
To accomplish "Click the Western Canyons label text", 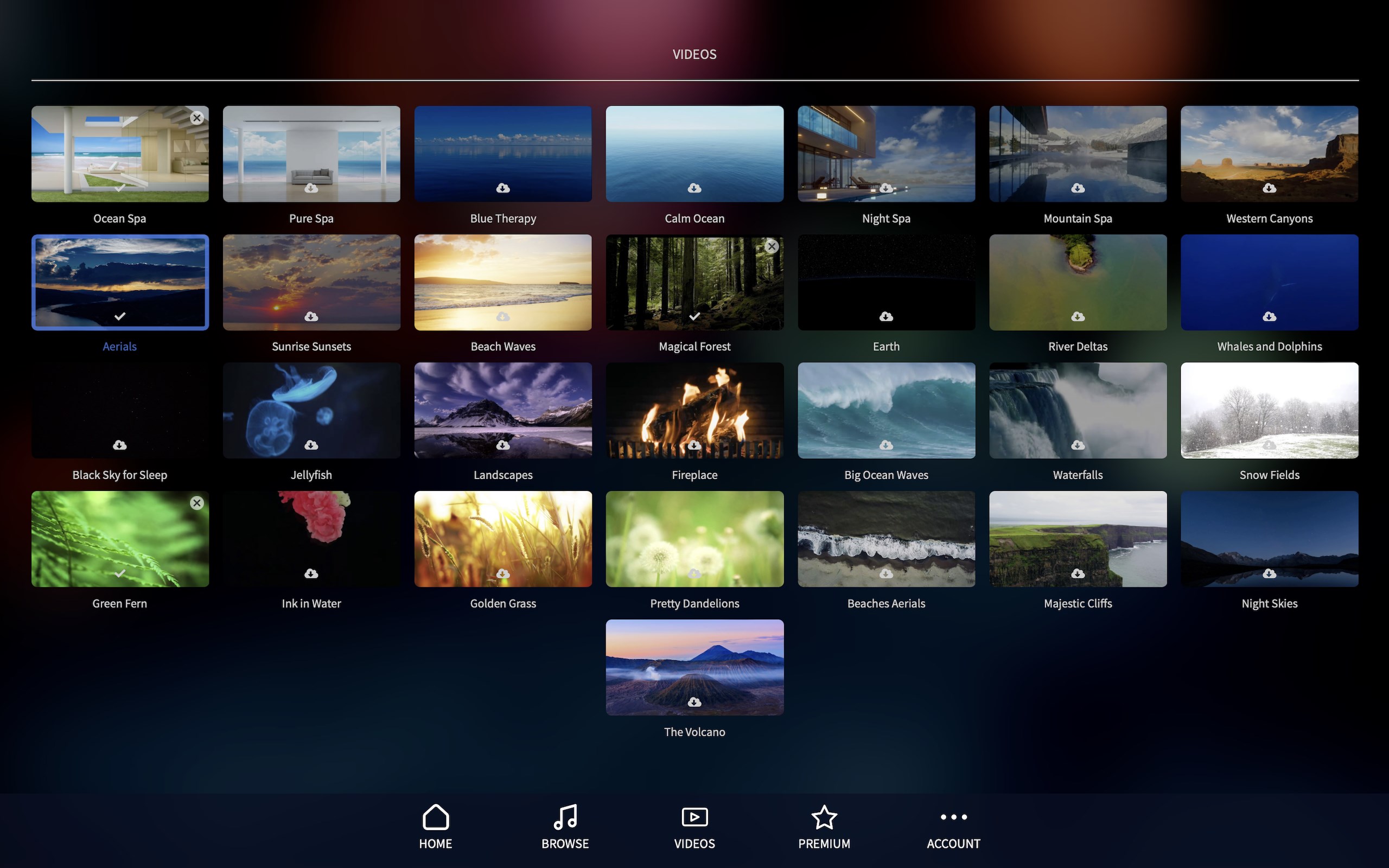I will 1270,219.
